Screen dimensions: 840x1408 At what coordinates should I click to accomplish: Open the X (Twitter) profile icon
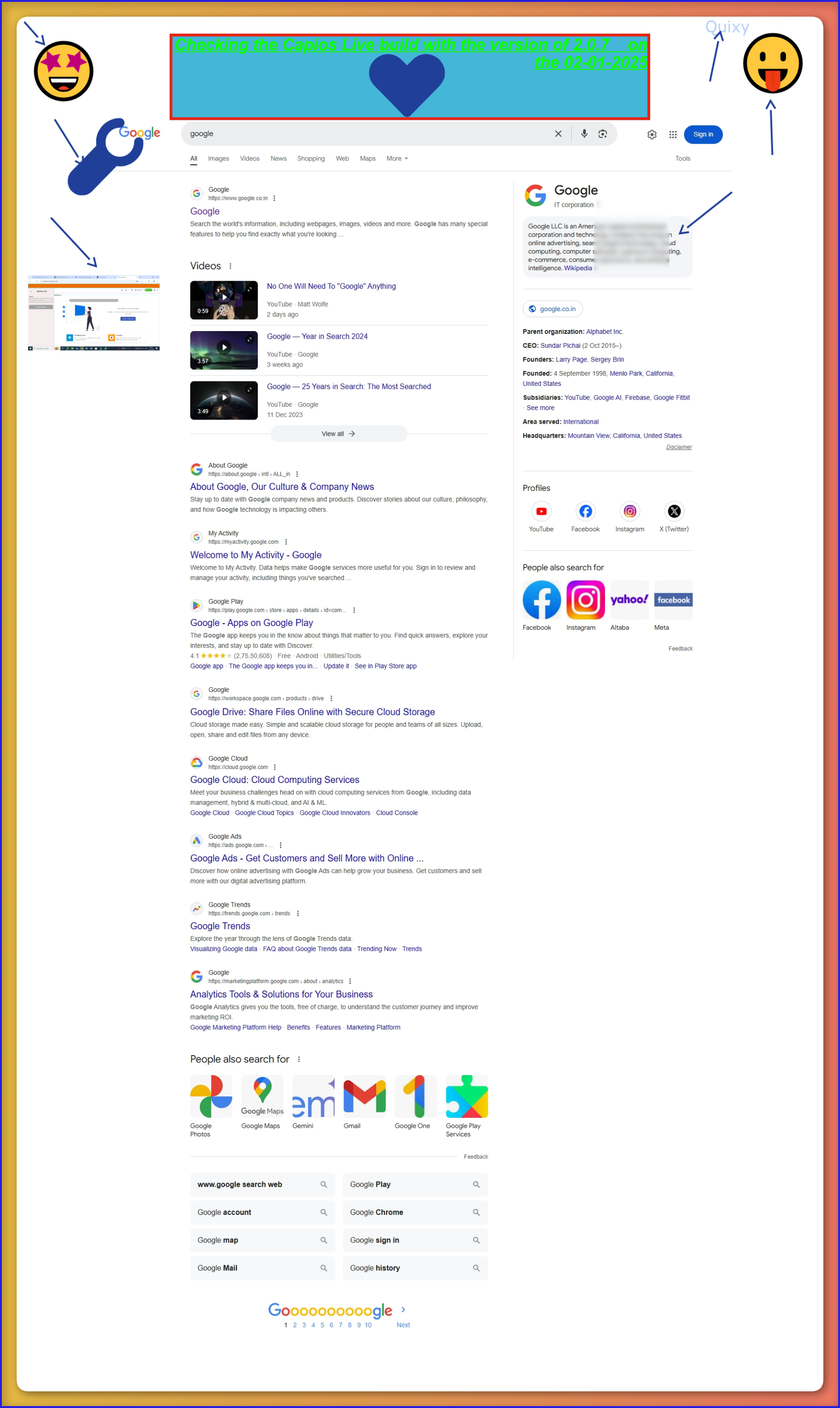pyautogui.click(x=674, y=511)
